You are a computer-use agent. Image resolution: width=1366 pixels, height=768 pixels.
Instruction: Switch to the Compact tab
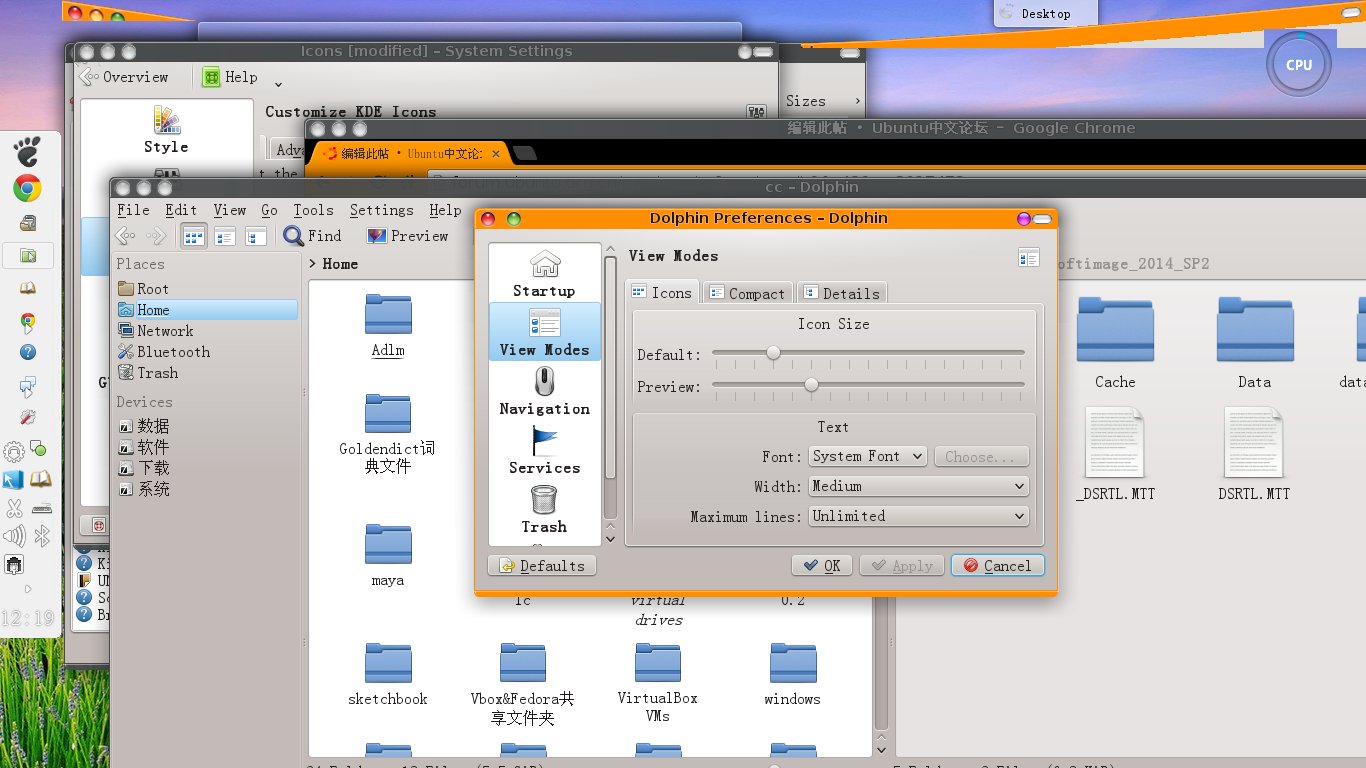pyautogui.click(x=747, y=293)
